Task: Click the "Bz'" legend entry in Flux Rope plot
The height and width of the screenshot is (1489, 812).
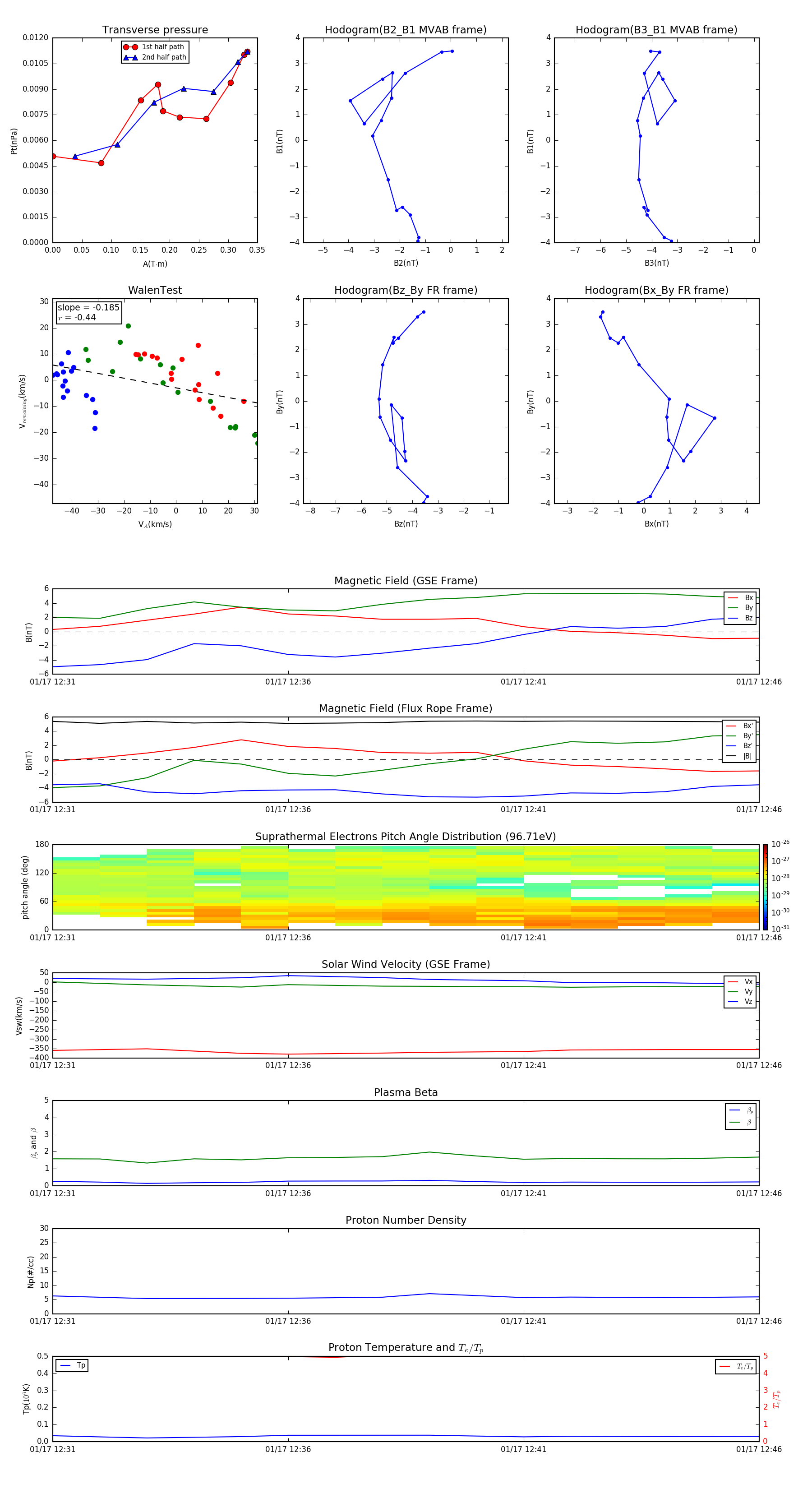Action: click(740, 746)
